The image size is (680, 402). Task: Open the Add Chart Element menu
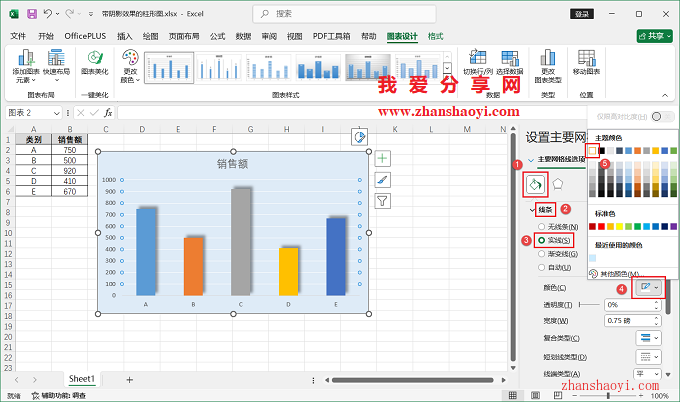coord(26,66)
